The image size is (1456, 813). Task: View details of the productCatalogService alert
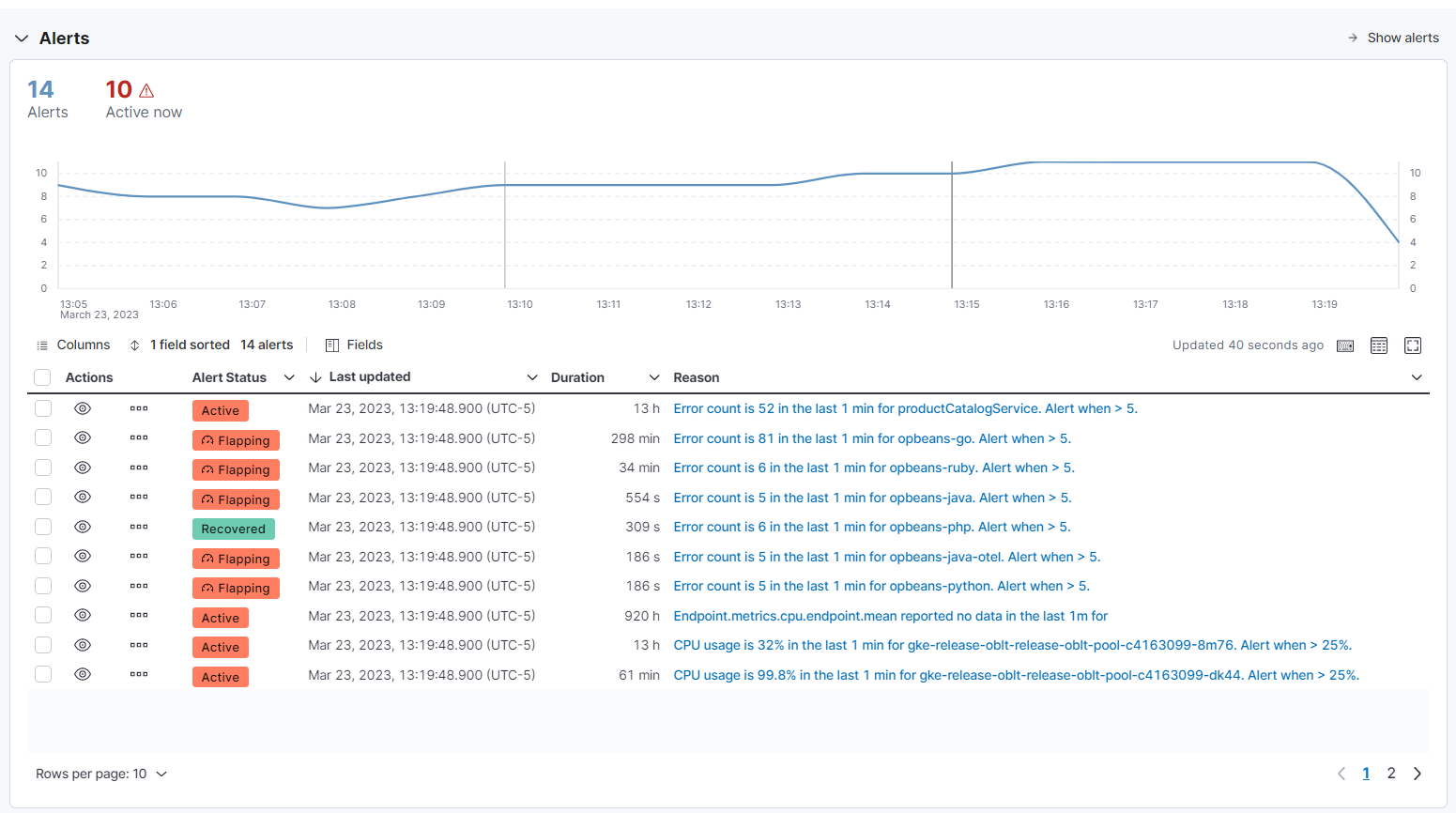[83, 408]
